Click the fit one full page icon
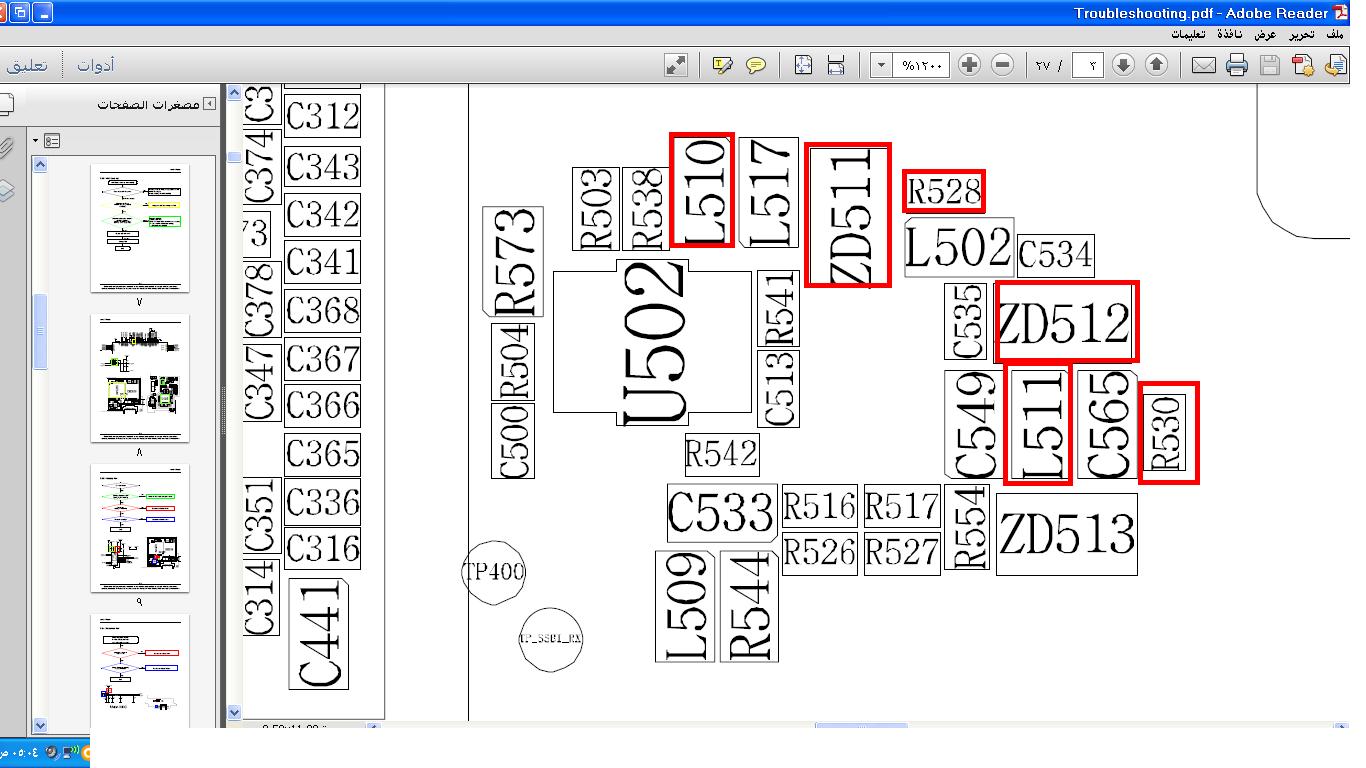 click(x=803, y=65)
